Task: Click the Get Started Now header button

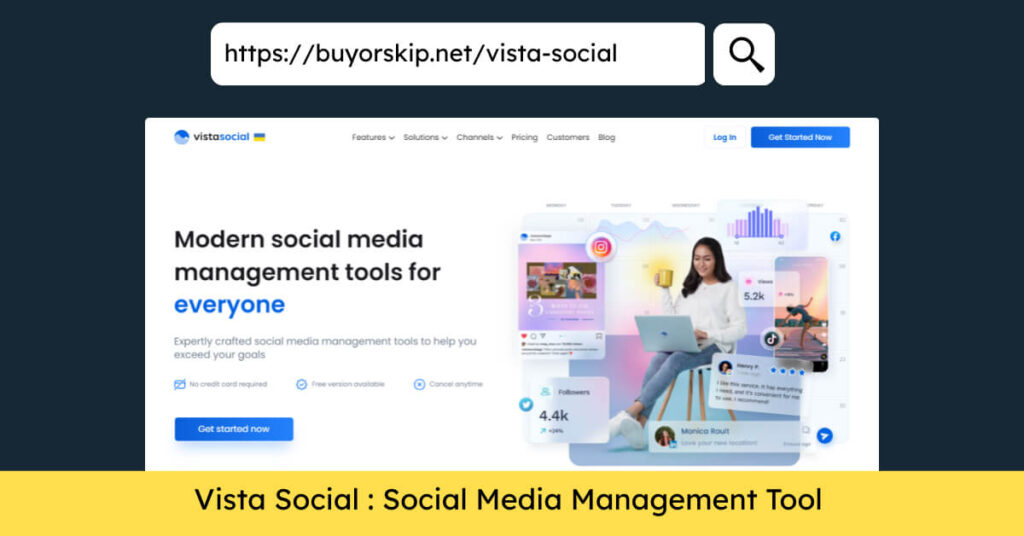Action: 800,138
